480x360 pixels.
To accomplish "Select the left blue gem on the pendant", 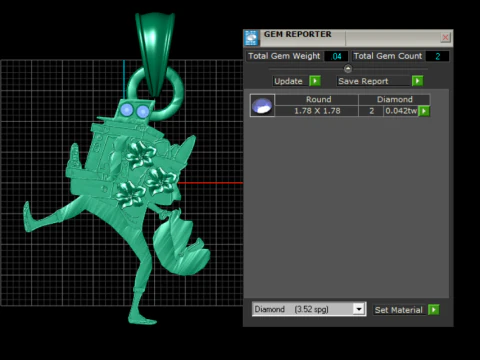I will pos(127,109).
